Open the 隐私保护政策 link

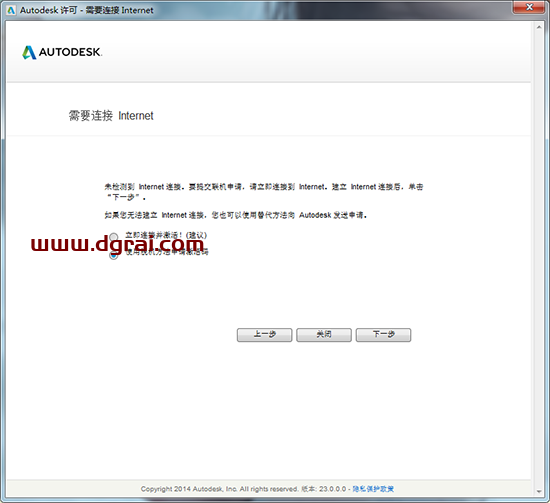pyautogui.click(x=373, y=489)
